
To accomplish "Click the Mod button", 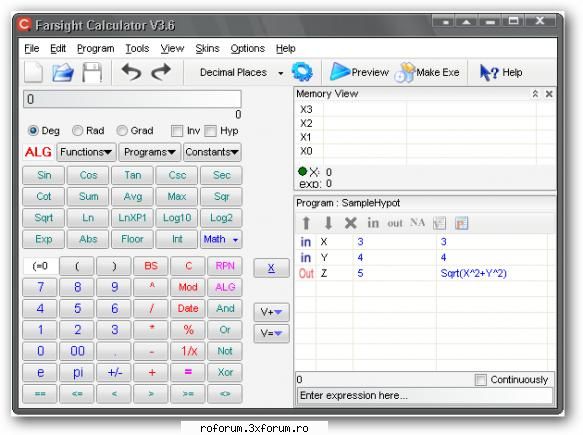I will [188, 287].
